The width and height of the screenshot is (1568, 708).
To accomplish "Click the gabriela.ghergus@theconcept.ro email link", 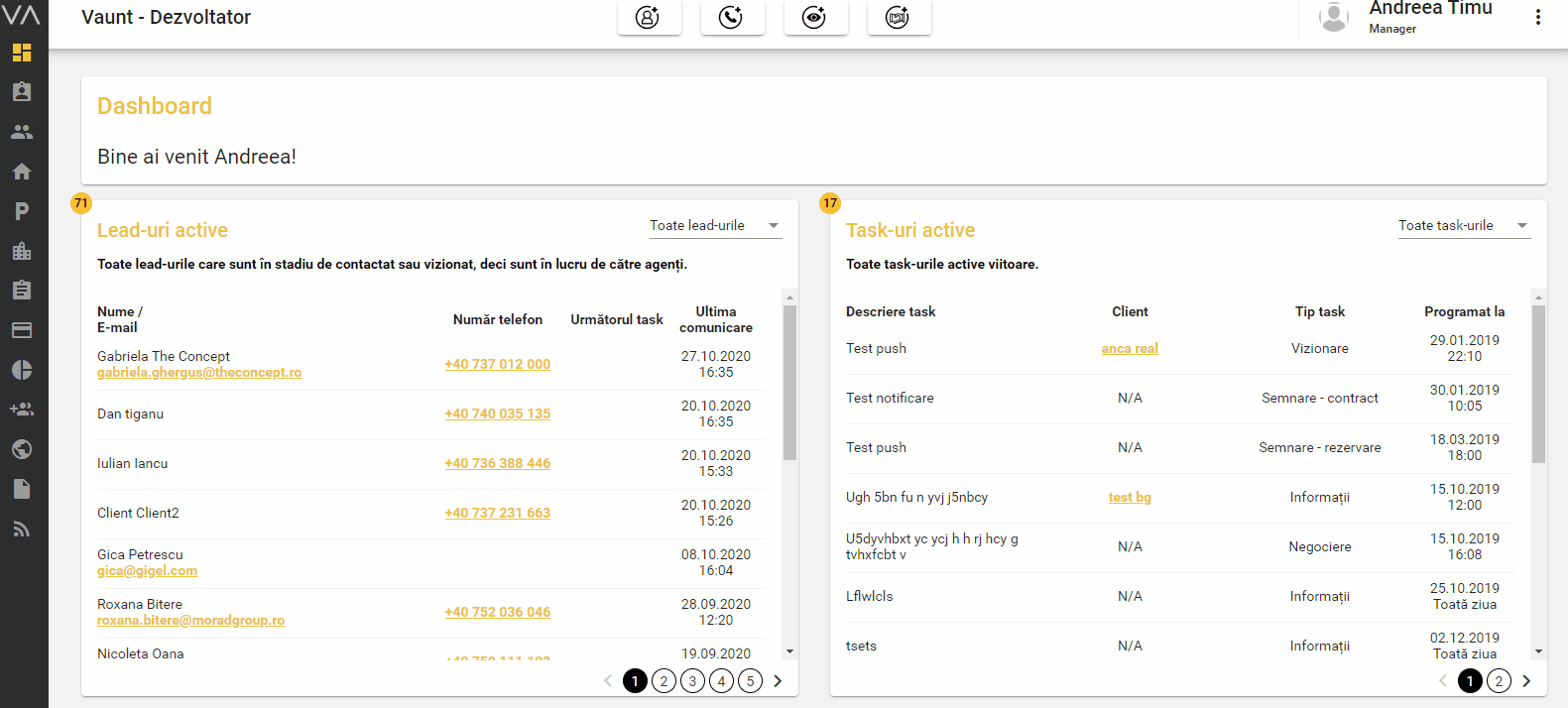I will [199, 373].
